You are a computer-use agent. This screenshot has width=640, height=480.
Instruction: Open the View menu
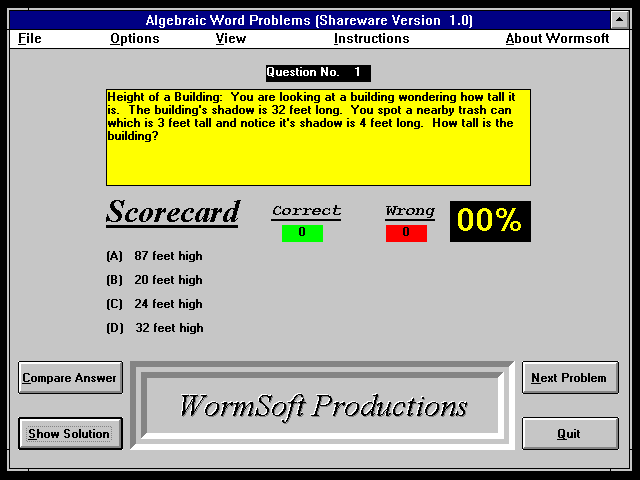click(230, 39)
